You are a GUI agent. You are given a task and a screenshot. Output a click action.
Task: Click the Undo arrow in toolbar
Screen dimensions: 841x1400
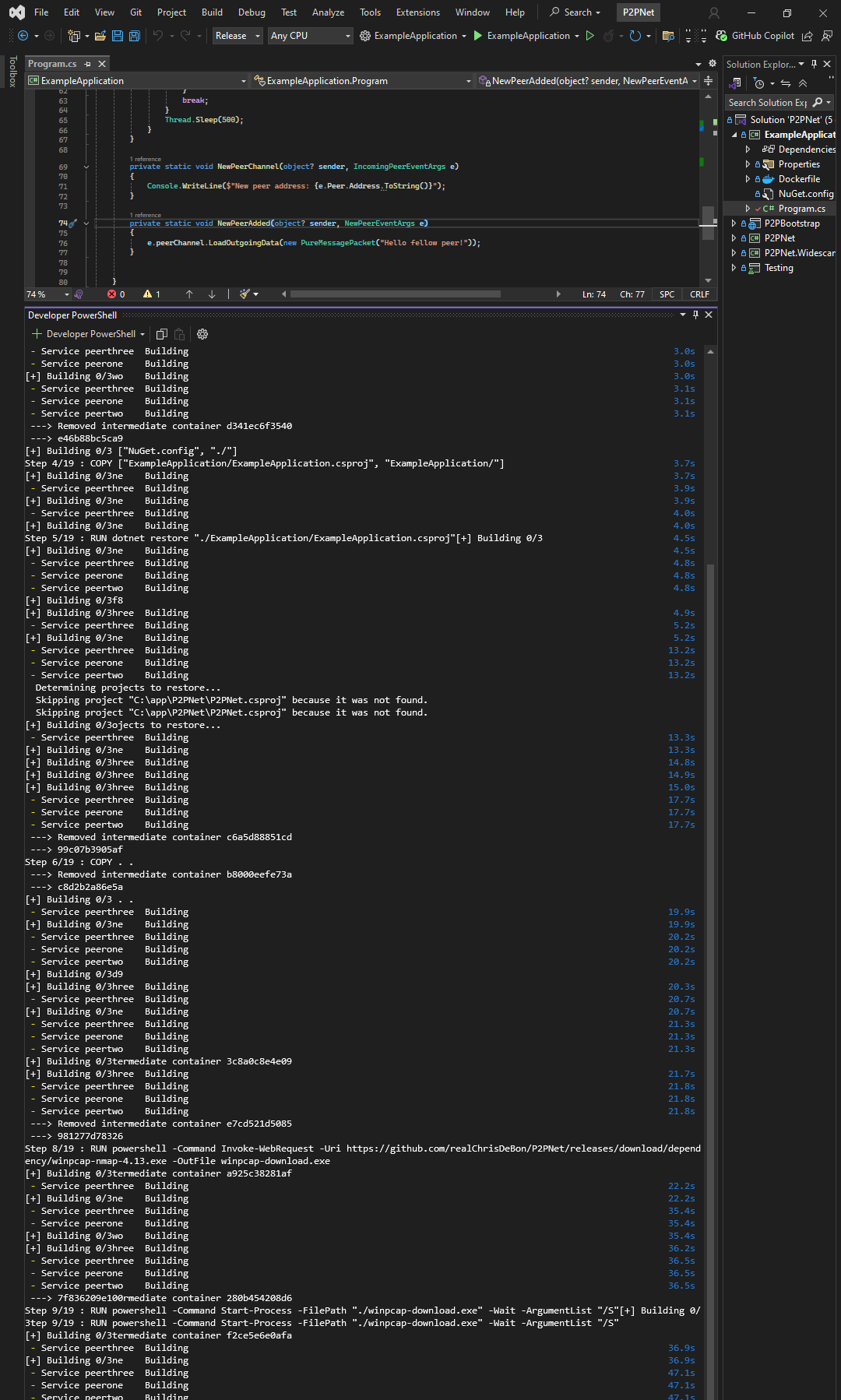[x=158, y=36]
